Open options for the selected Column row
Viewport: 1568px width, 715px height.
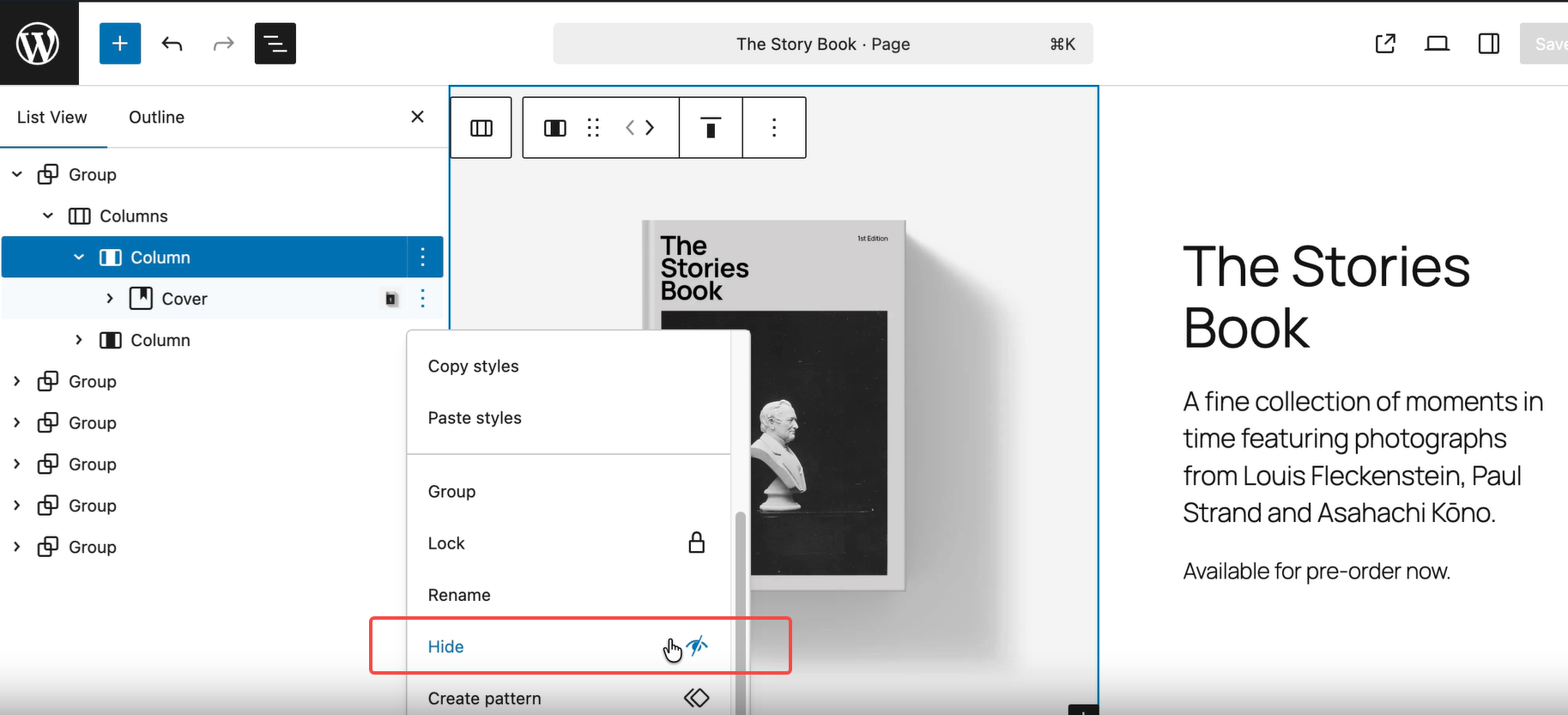pos(422,257)
